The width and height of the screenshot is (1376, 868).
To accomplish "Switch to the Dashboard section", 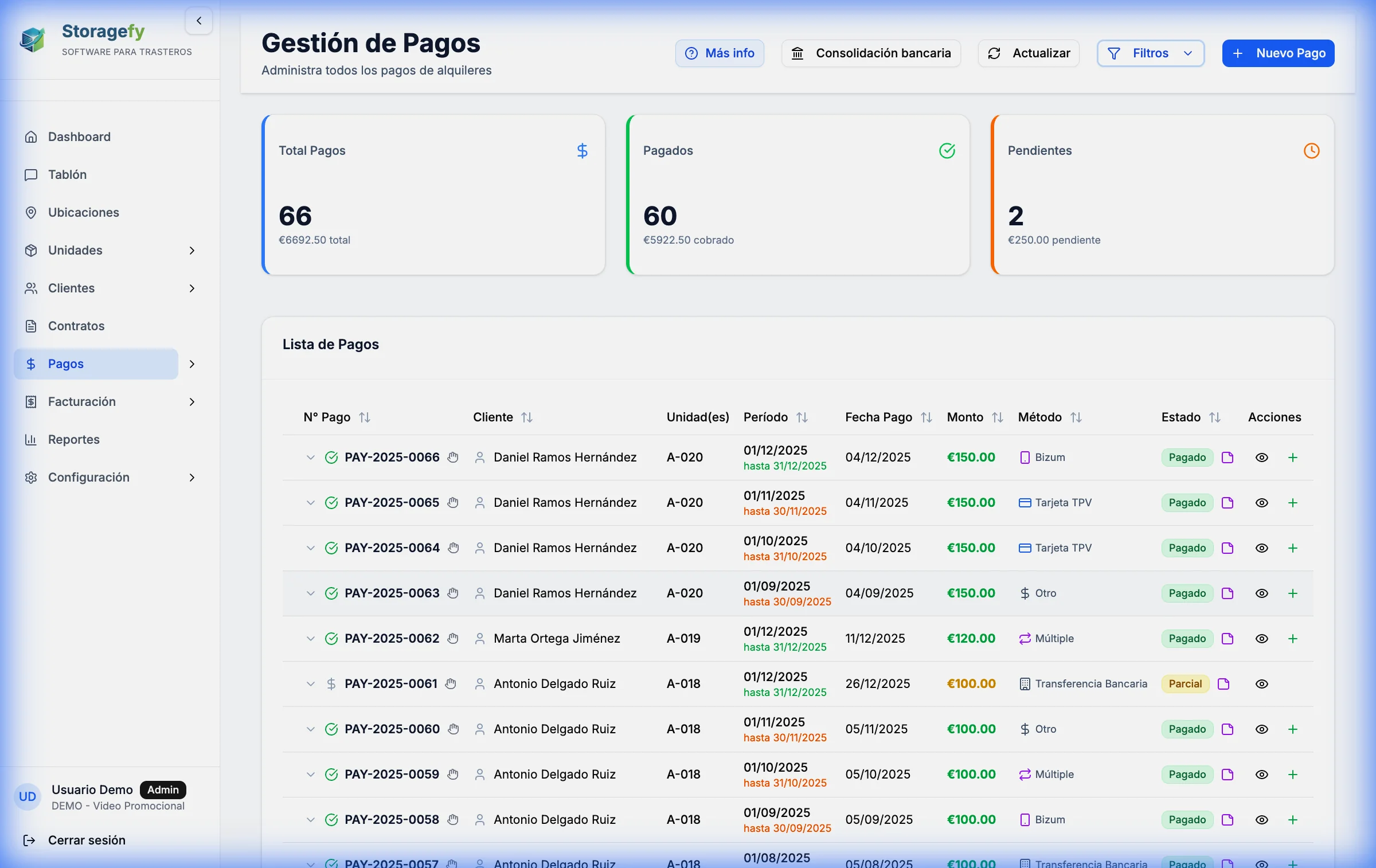I will [79, 136].
